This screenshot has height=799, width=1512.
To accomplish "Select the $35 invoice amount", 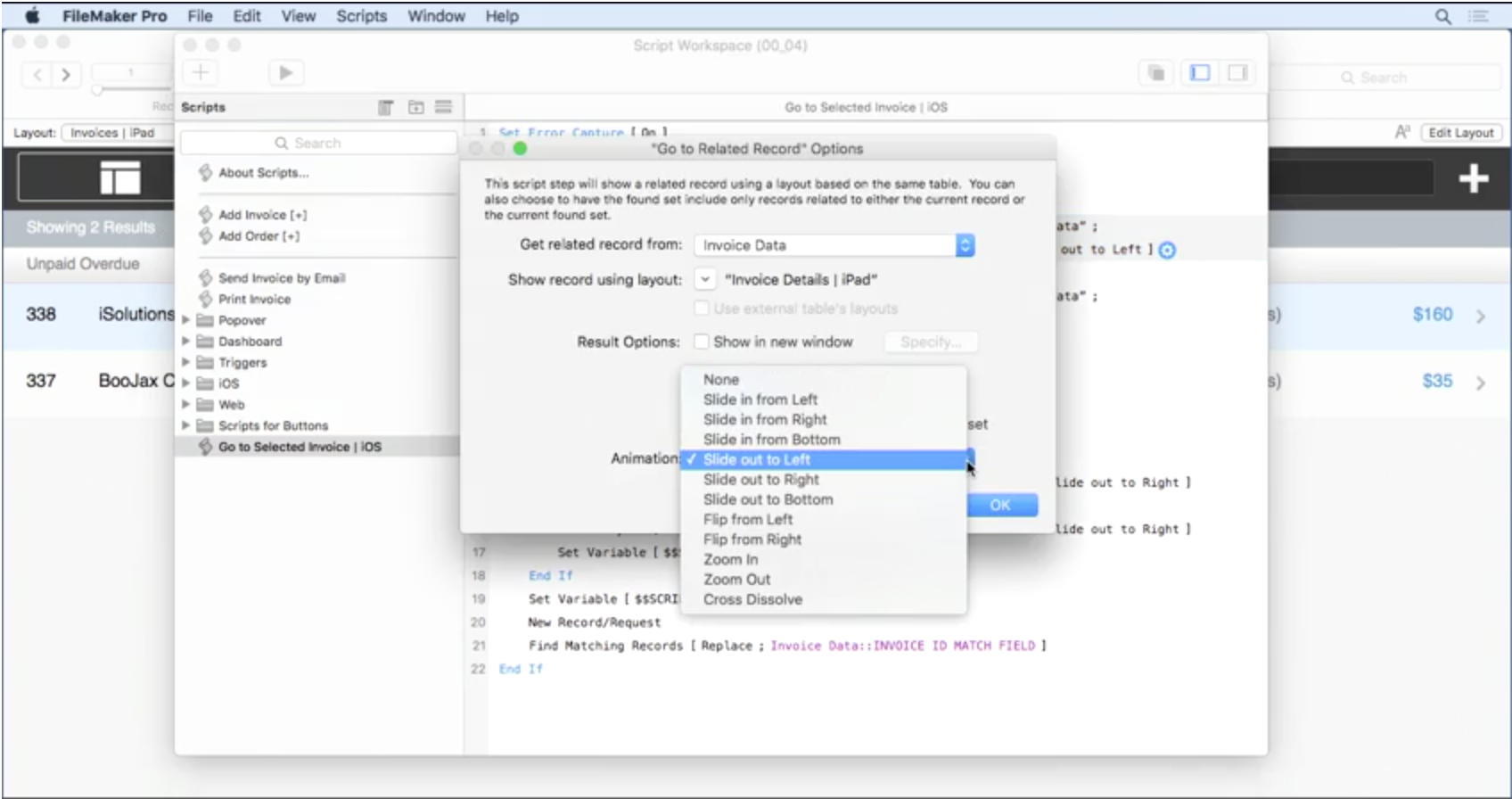I will pos(1437,382).
